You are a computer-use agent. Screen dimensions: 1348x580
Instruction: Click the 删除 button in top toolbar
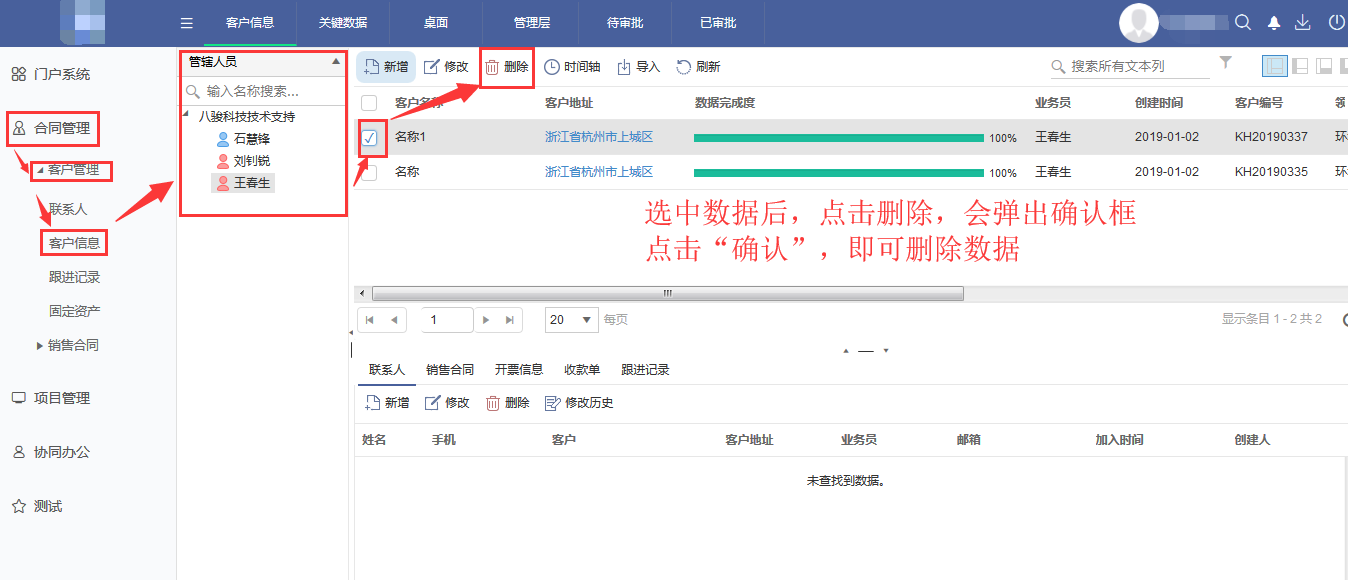(x=507, y=67)
